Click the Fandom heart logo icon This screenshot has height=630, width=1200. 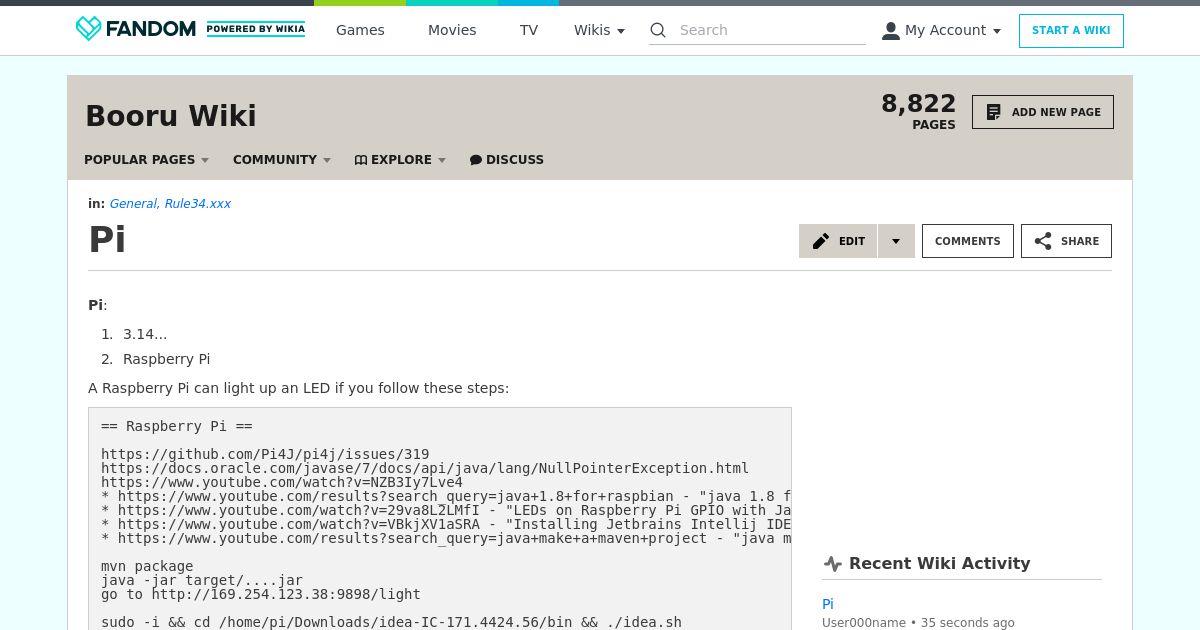[88, 29]
